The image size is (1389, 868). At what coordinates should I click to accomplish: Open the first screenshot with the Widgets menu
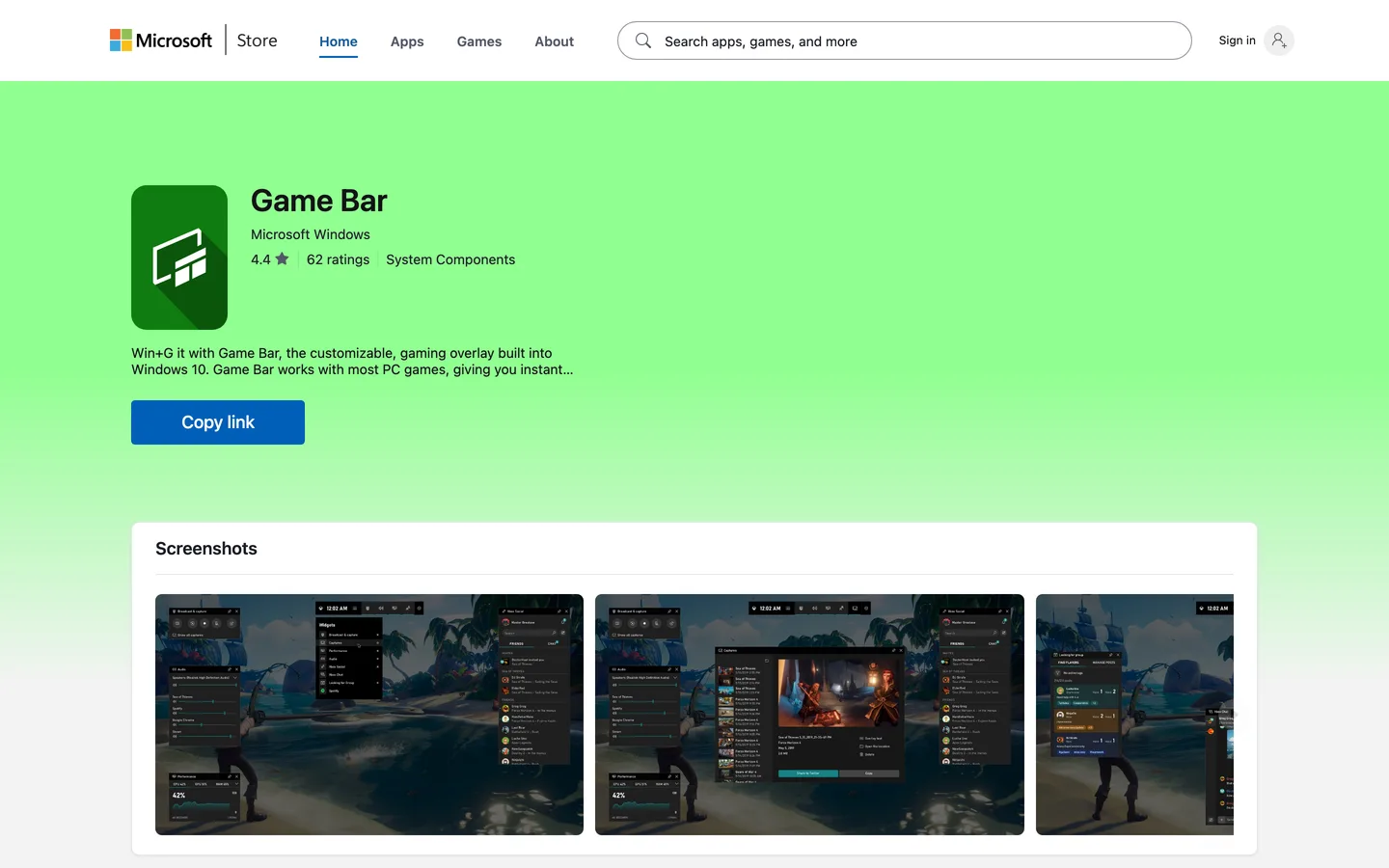369,715
